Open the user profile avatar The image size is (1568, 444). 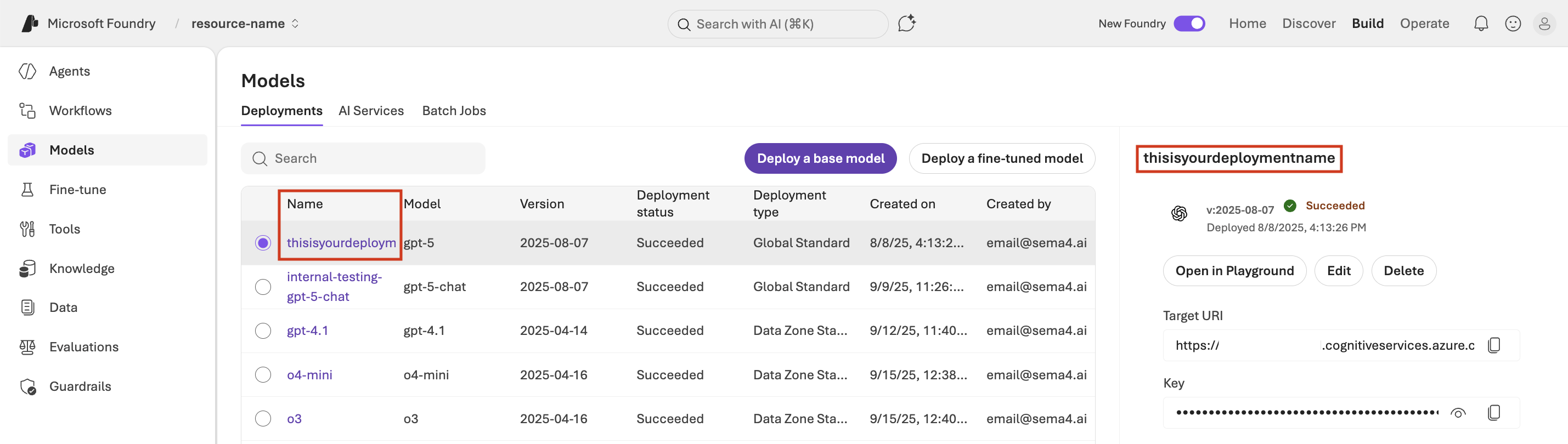click(x=1544, y=24)
